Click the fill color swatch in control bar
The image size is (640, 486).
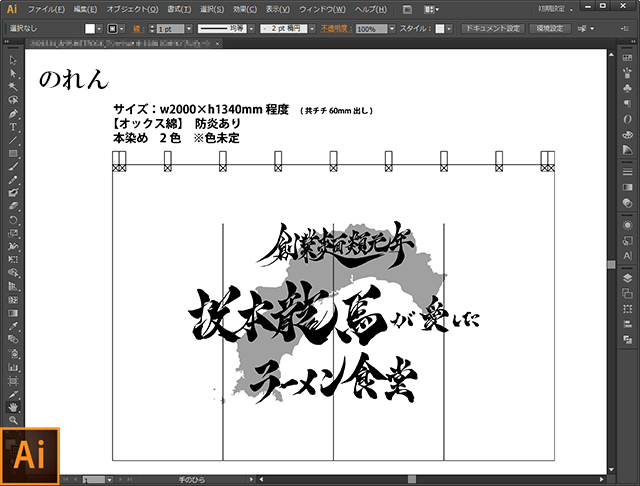coord(87,29)
